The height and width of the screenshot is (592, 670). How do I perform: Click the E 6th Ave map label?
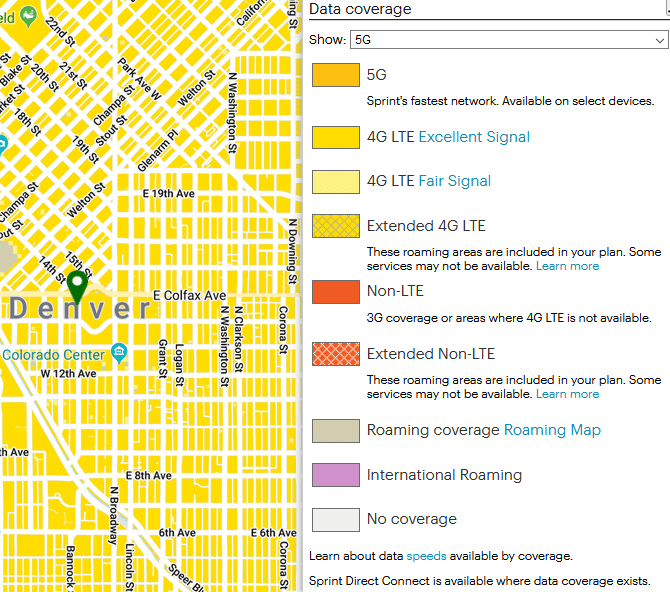click(x=273, y=533)
